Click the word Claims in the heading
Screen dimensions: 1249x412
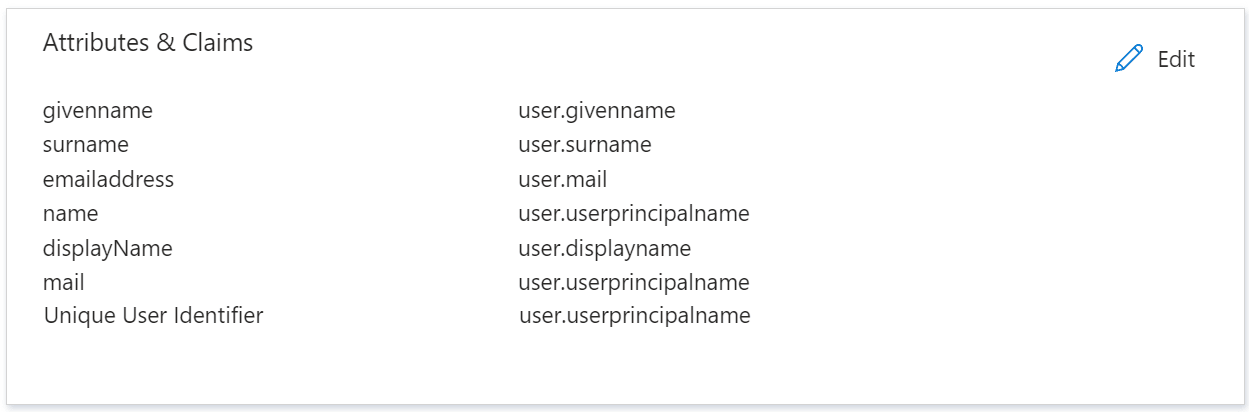tap(217, 43)
